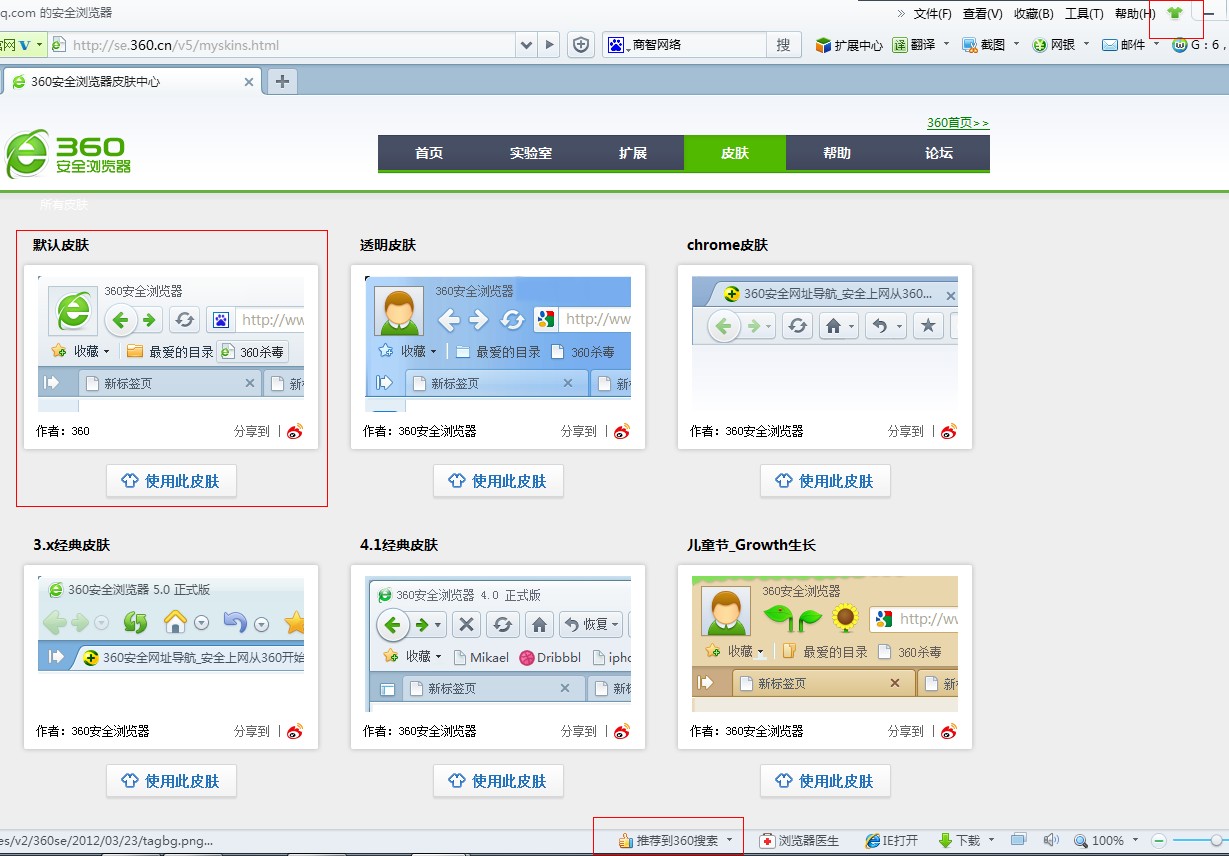Share 儿童节_Growth生长 skin to Weibo

[x=949, y=732]
